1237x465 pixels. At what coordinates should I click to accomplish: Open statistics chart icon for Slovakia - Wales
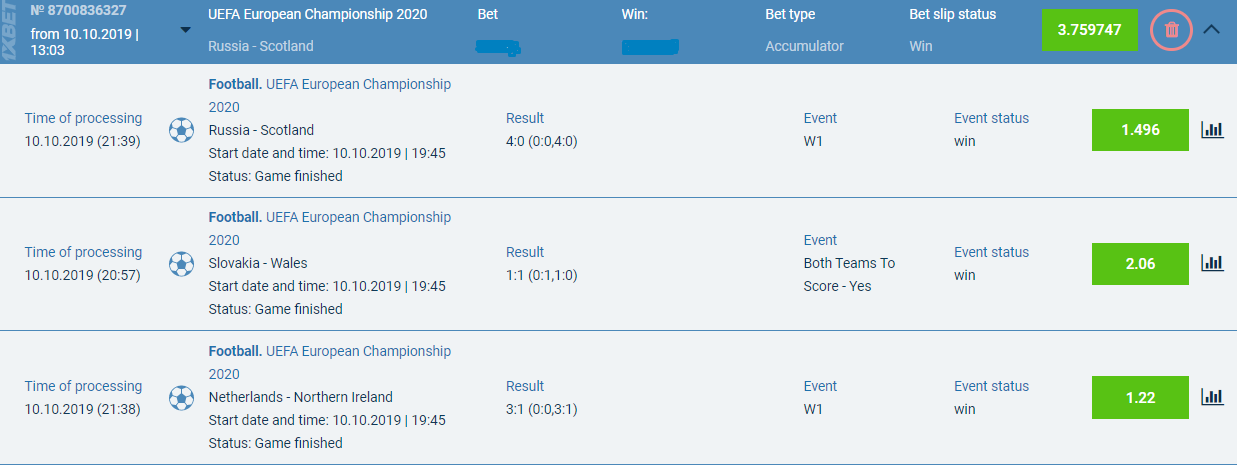click(1212, 263)
